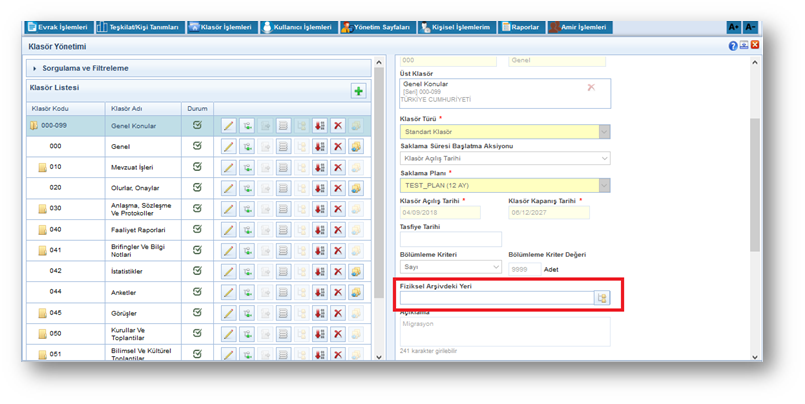Open the Saklama Planı dropdown
This screenshot has height=404, width=805.
(604, 186)
